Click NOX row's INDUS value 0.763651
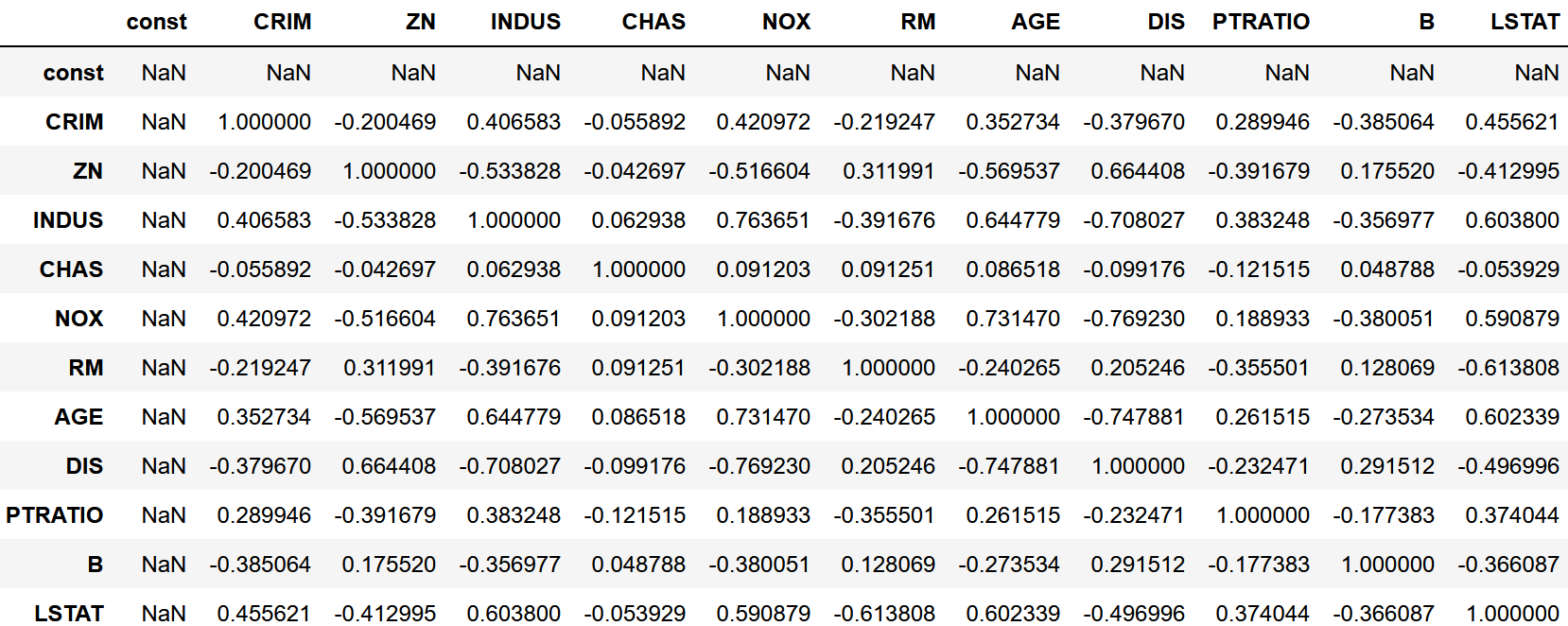The height and width of the screenshot is (626, 1568). [x=514, y=319]
